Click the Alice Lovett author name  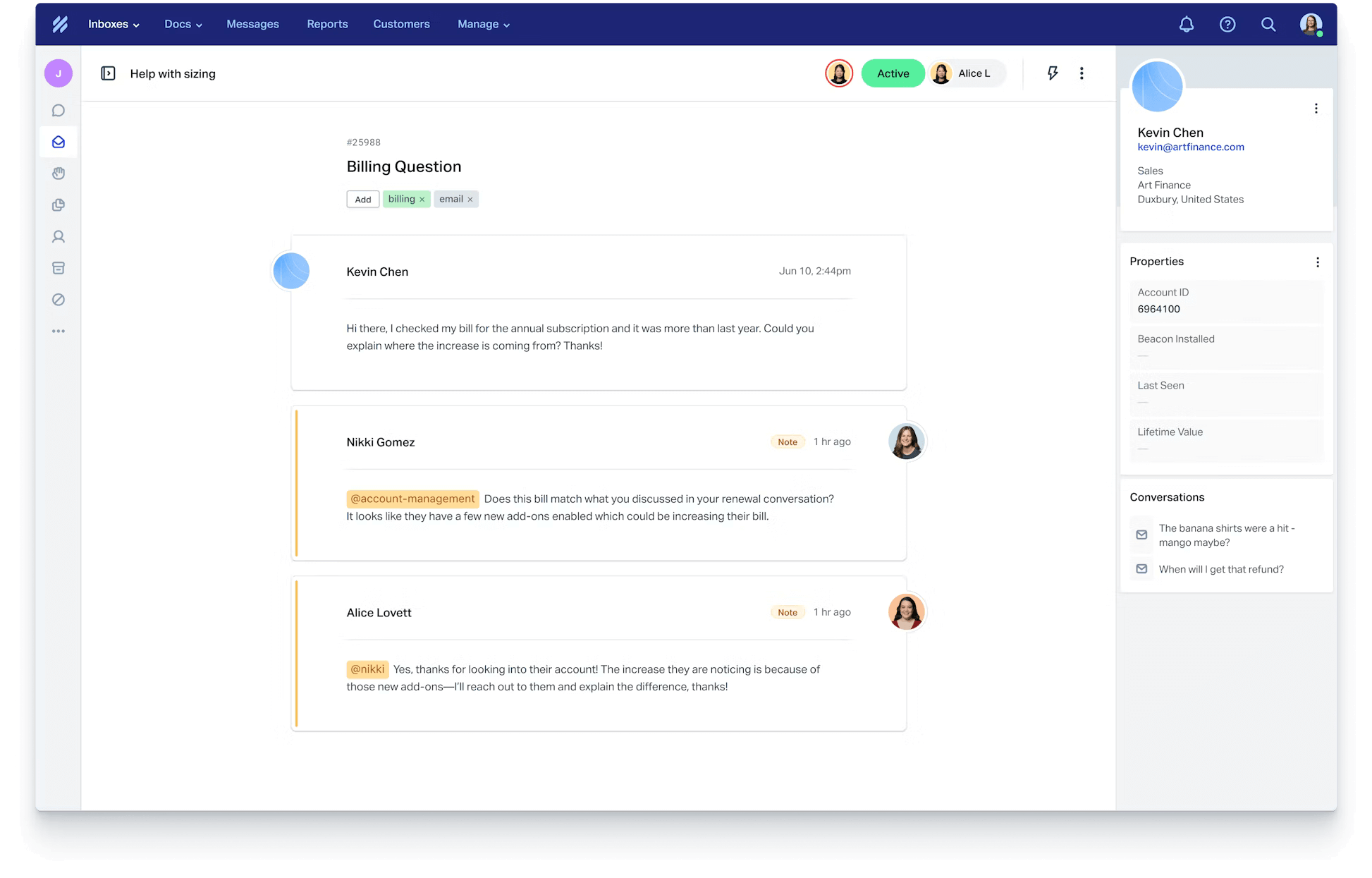tap(379, 614)
